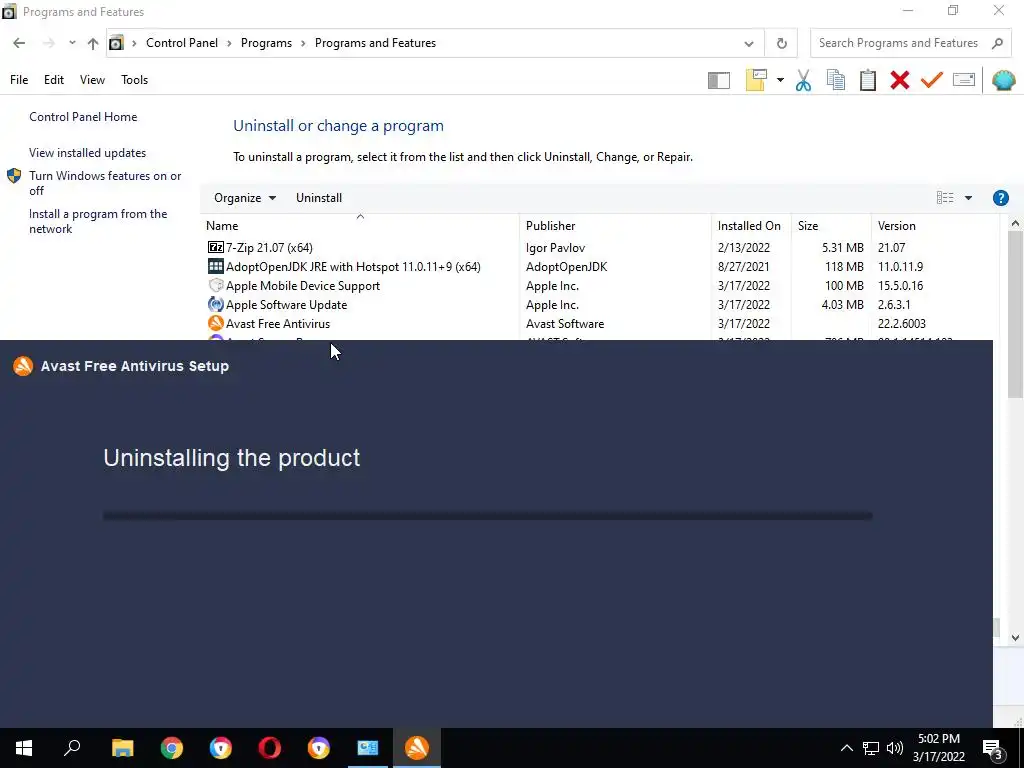Open the recent locations dropdown arrow
The width and height of the screenshot is (1024, 768).
72,43
